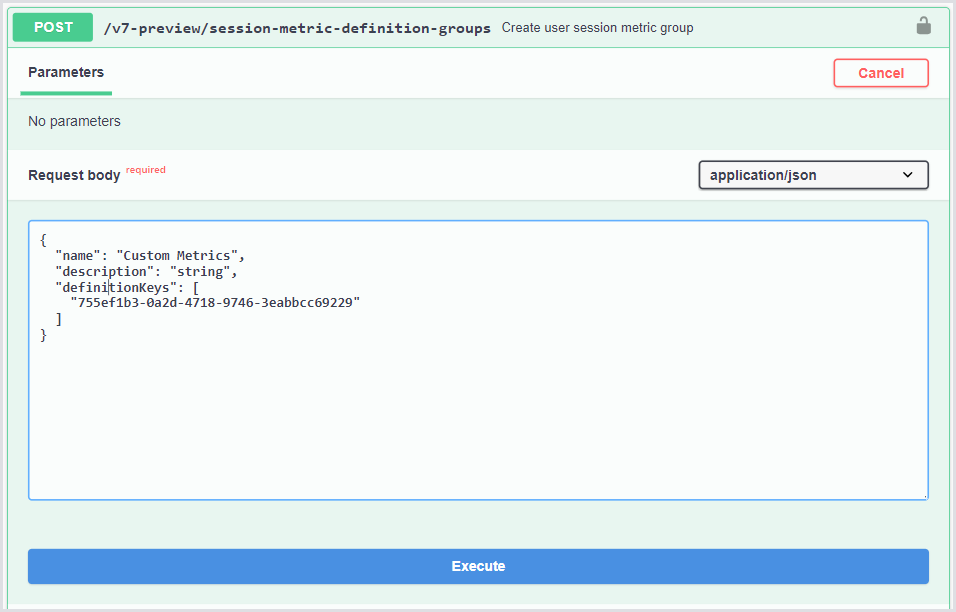Collapse operation via the POST badge

[x=53, y=27]
